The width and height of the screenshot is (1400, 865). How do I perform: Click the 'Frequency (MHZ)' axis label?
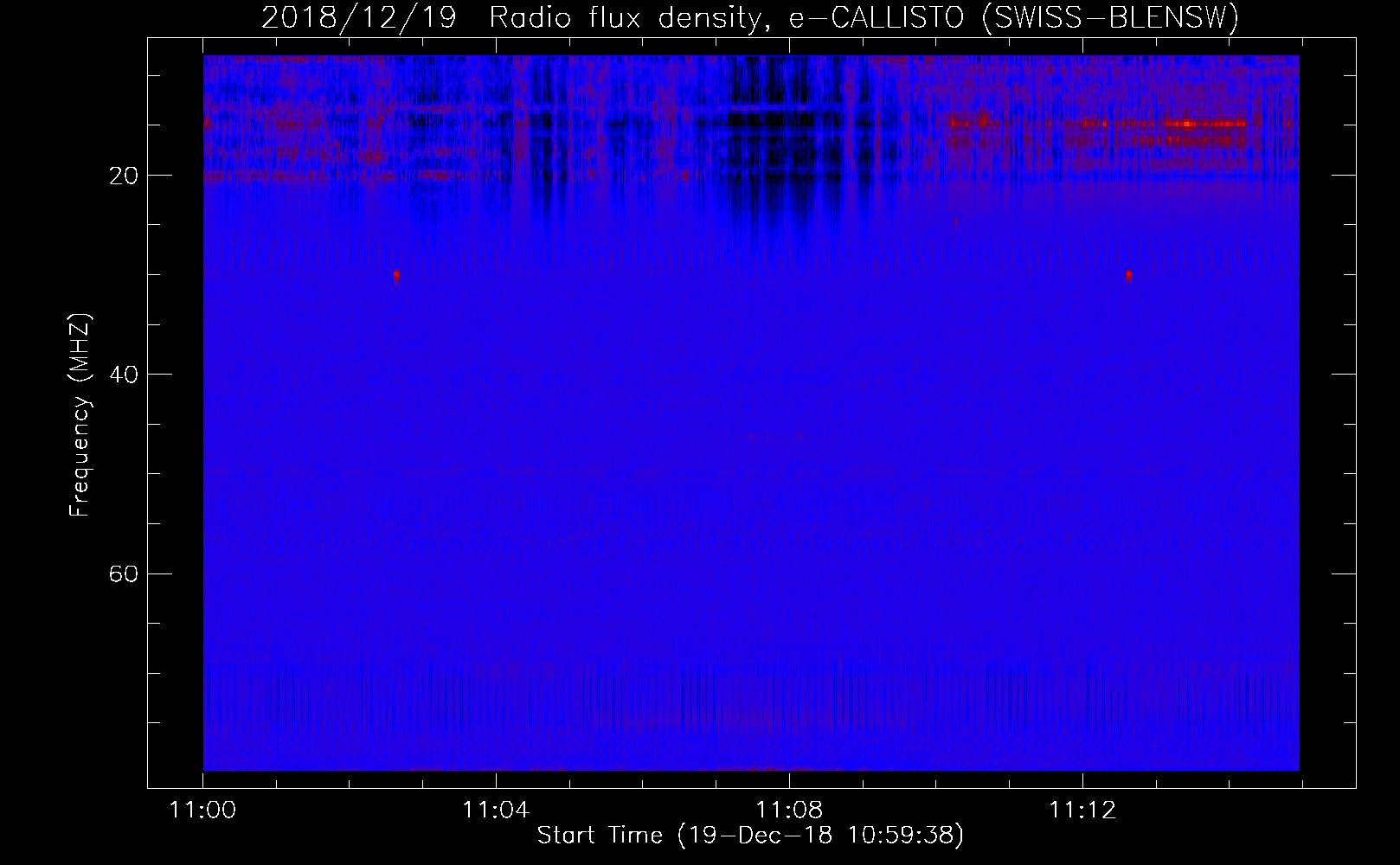tap(80, 415)
